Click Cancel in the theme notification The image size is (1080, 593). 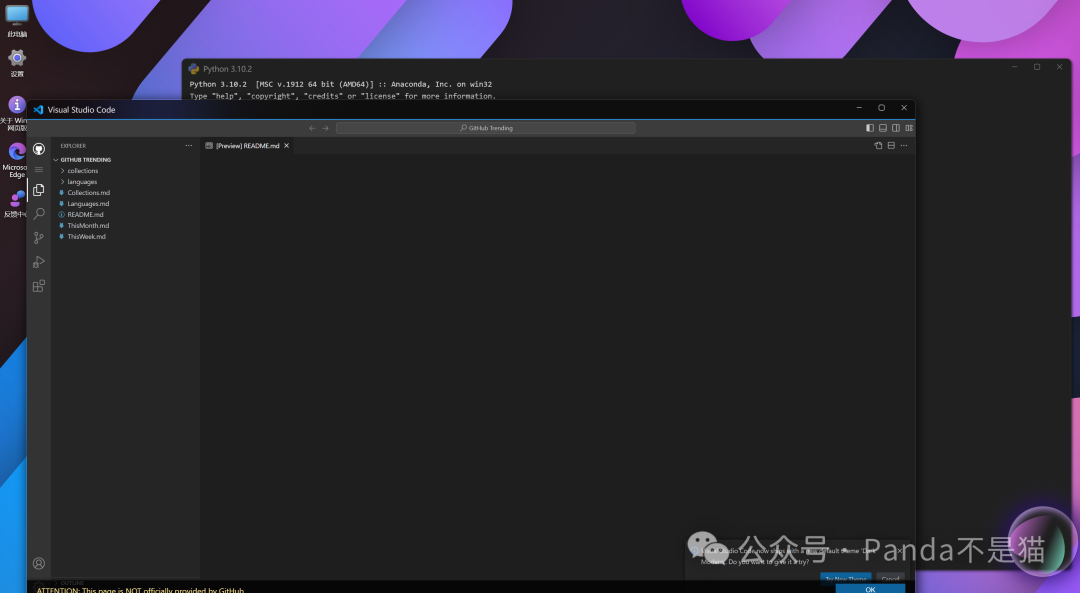tap(890, 579)
